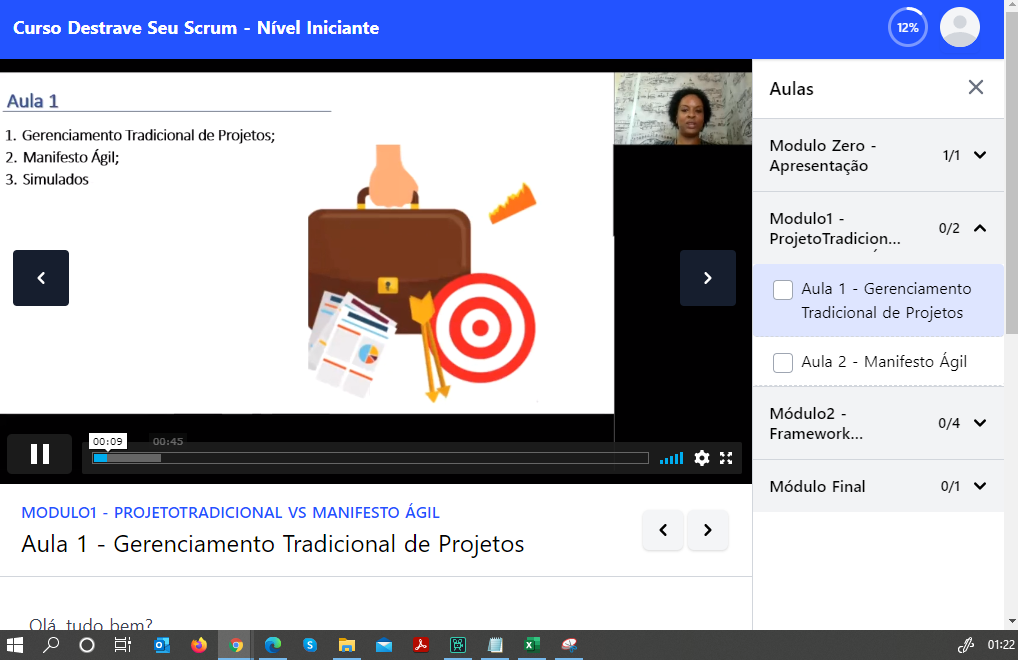
Task: Select Aula 2 - Manifesto Ágil lesson
Action: pyautogui.click(x=884, y=362)
